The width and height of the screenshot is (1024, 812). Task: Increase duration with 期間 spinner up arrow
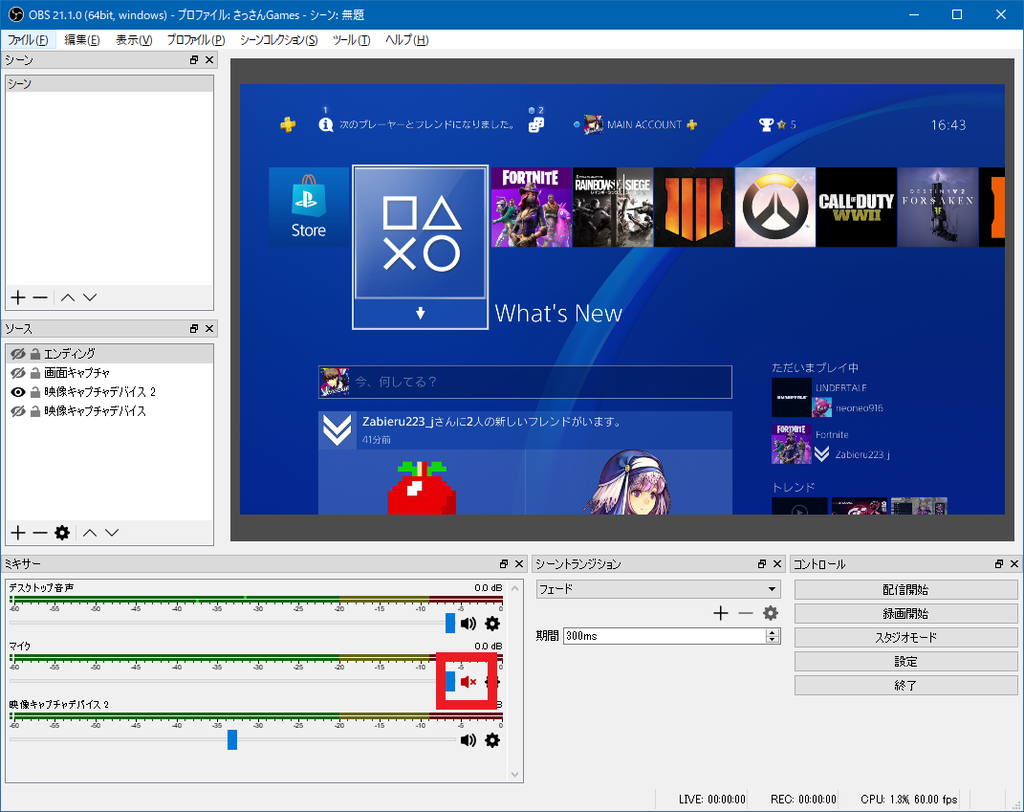[773, 632]
